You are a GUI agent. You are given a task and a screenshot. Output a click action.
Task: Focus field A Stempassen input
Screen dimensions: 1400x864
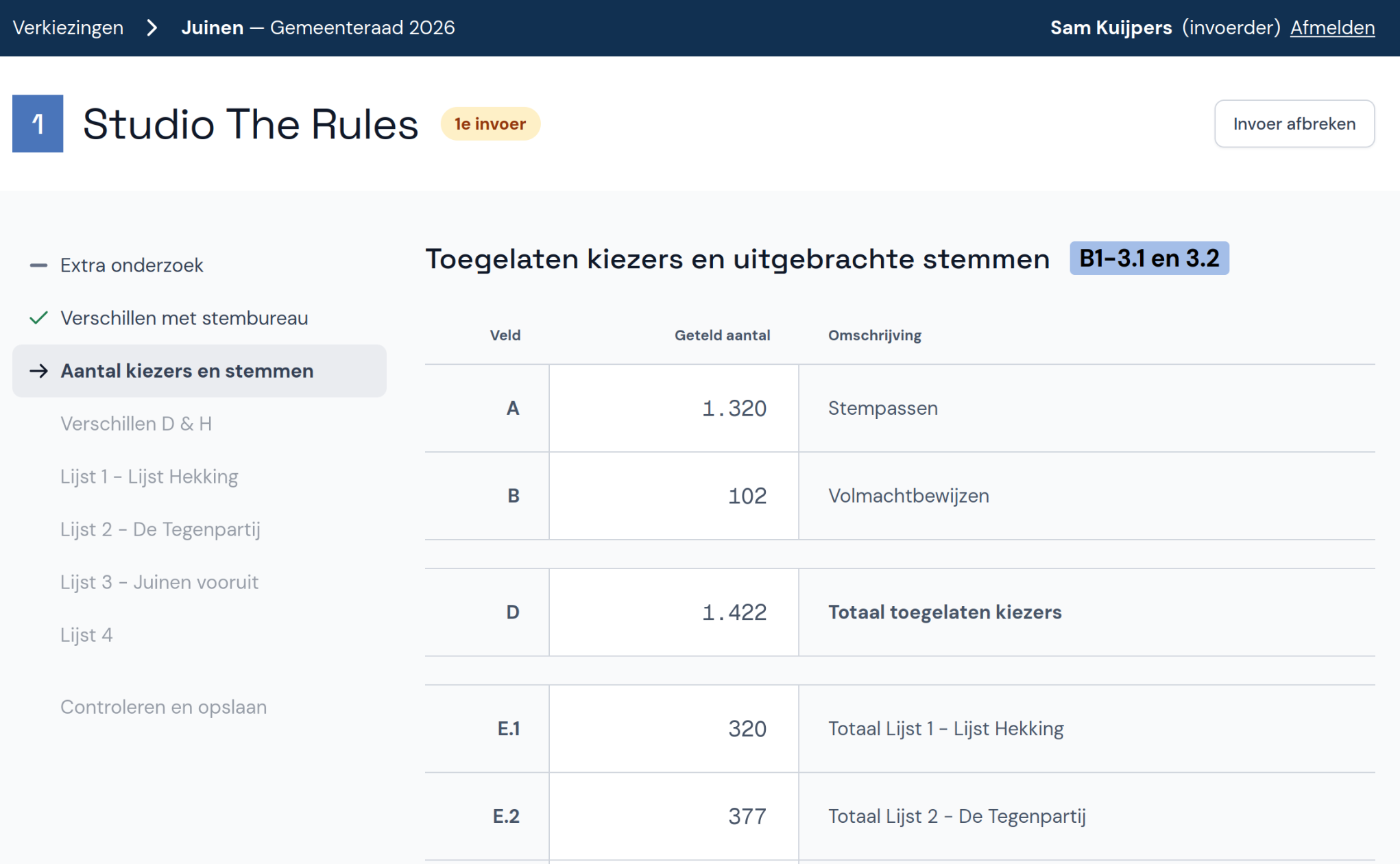[673, 409]
